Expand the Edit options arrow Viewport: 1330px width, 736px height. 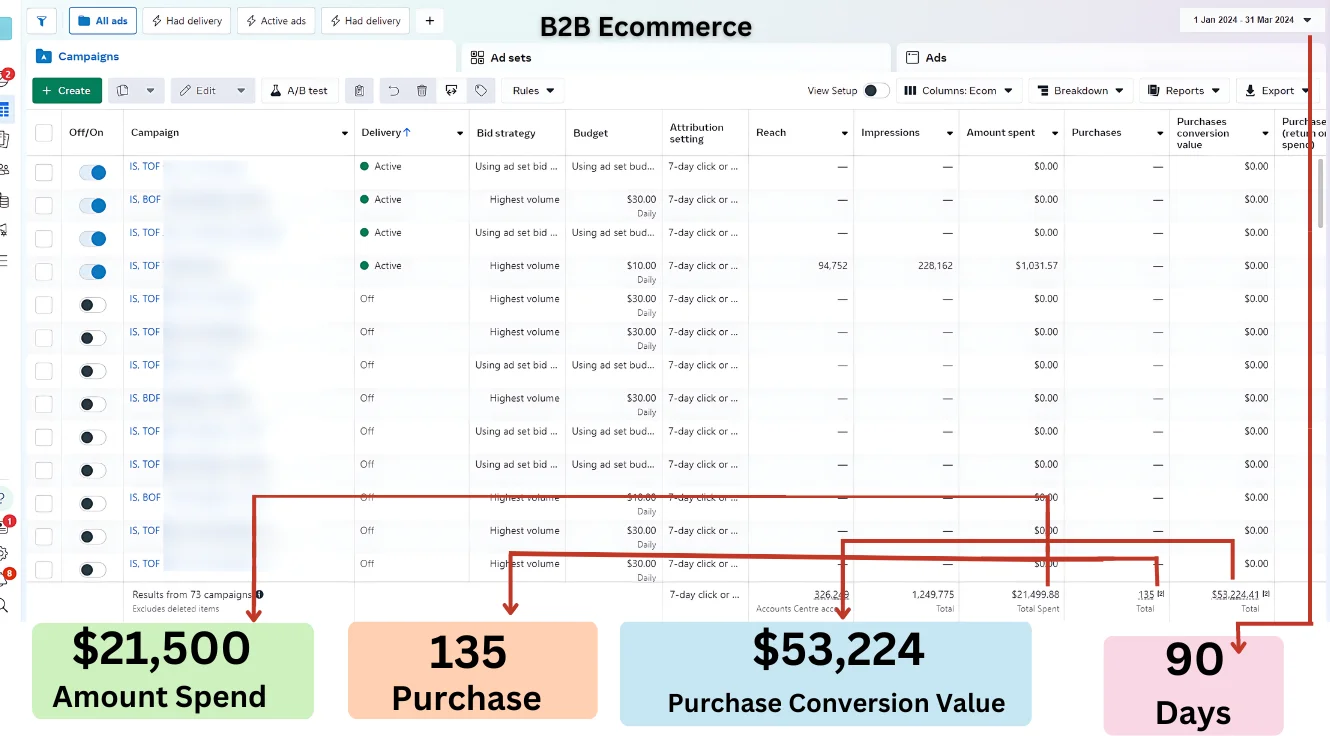[241, 91]
